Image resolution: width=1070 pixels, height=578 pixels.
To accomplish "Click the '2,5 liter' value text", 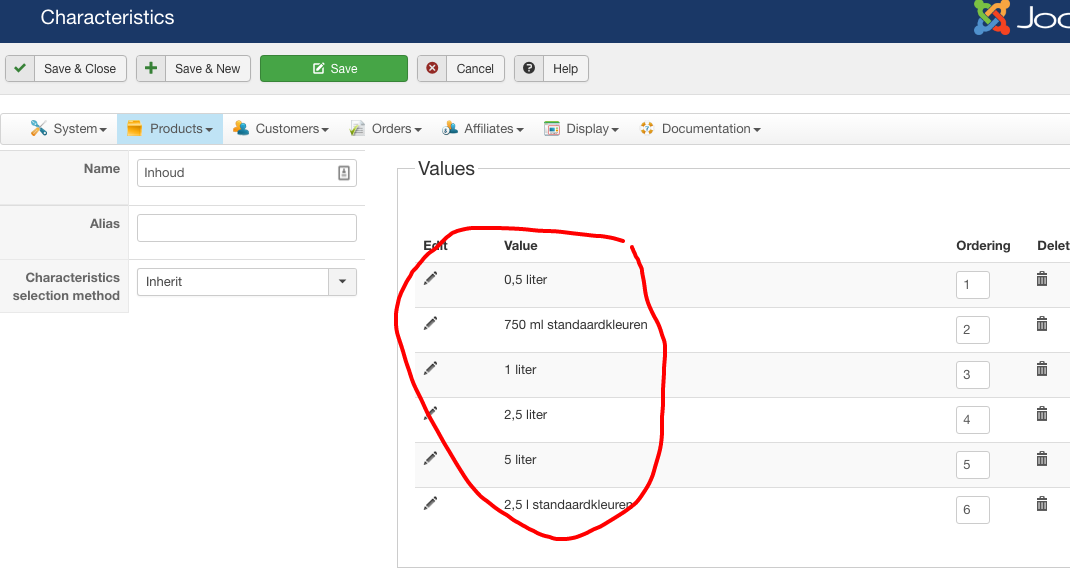I will click(x=525, y=415).
